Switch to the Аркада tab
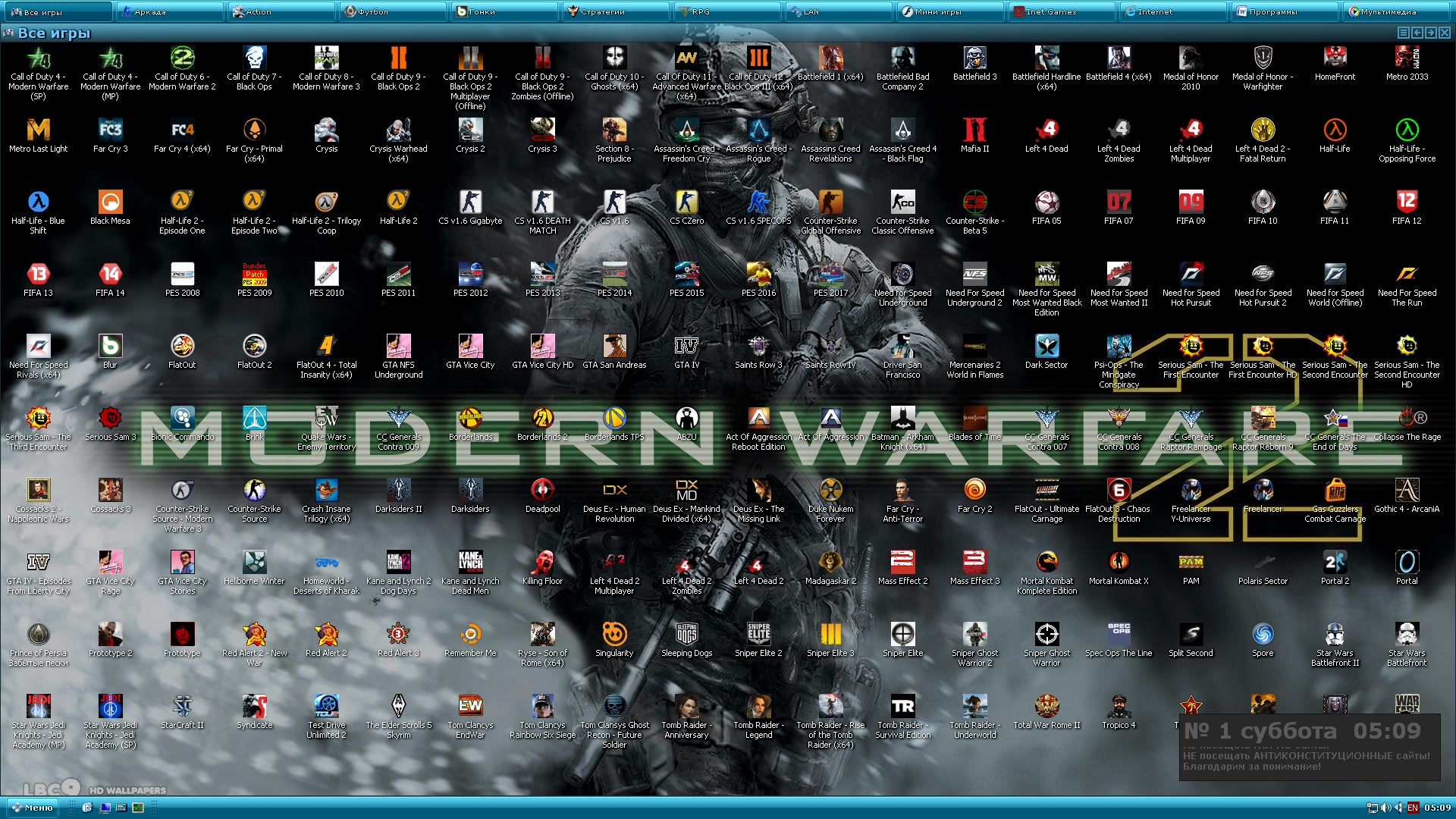Viewport: 1456px width, 819px height. (x=170, y=11)
